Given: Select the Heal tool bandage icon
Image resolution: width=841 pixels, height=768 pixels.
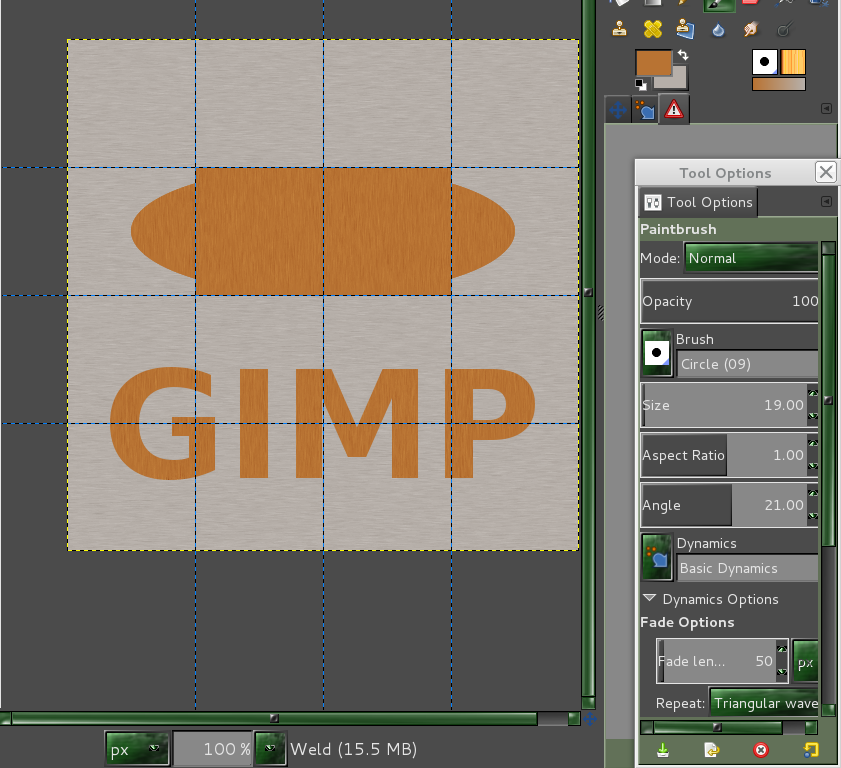Looking at the screenshot, I should (x=653, y=28).
